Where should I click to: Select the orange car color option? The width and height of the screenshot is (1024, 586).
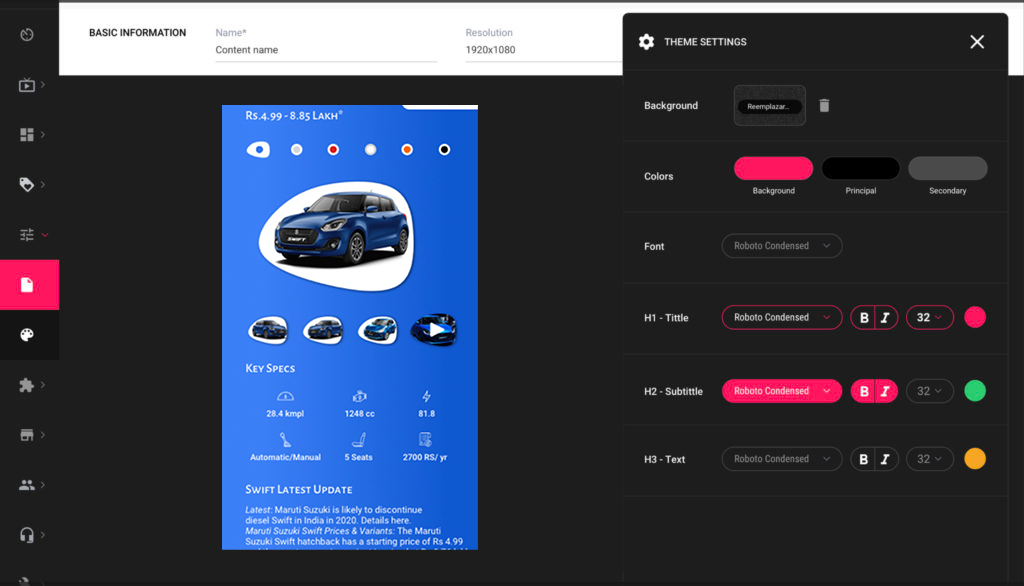[x=407, y=150]
